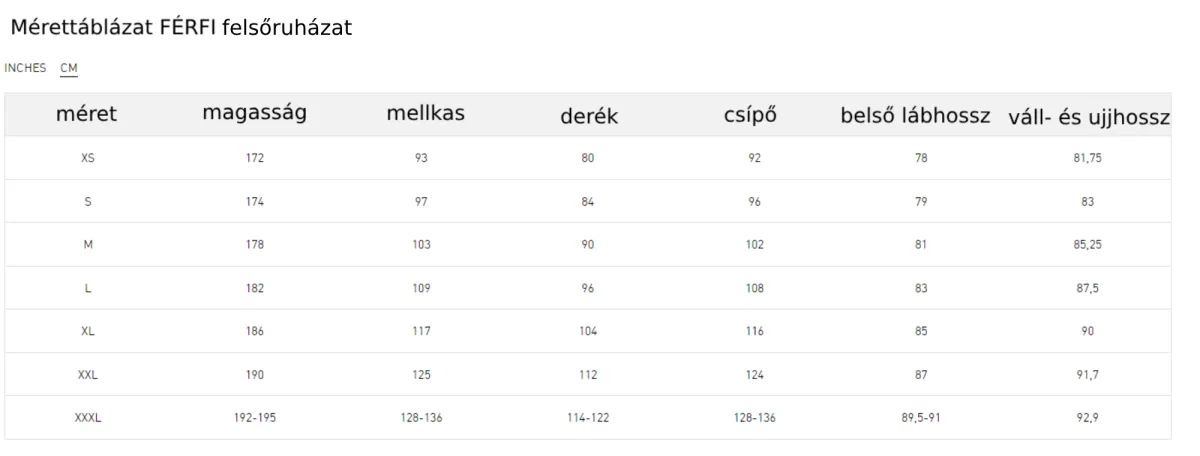Click the 'derék' column header
Screen dimensions: 1200x456
click(x=588, y=116)
